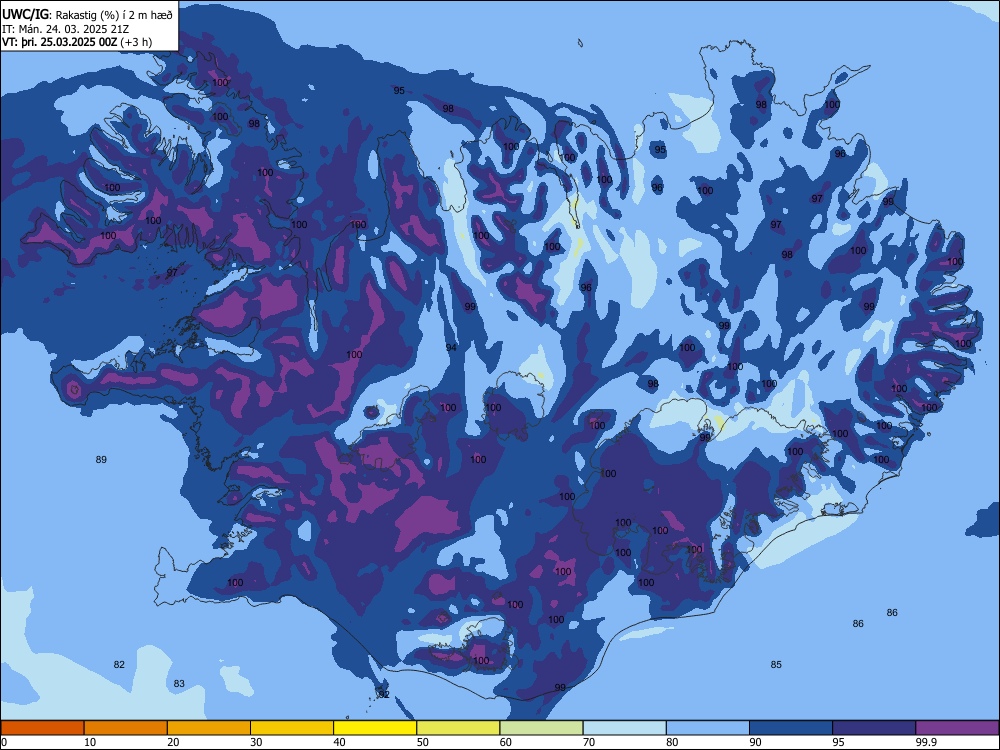Choose the 70–80 pale blue legend swatch
This screenshot has height=750, width=1000.
tap(625, 728)
